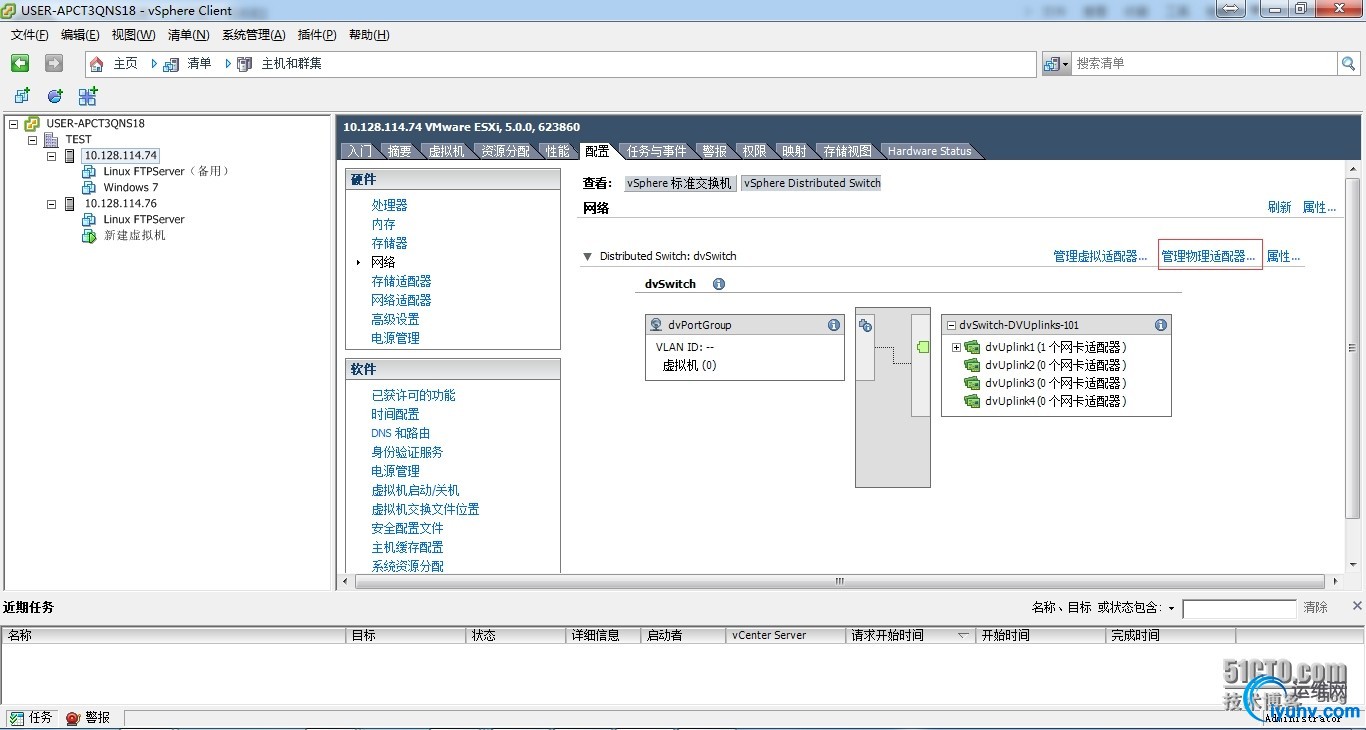Click the recent tasks filter text field
This screenshot has width=1366, height=730.
[x=1239, y=608]
